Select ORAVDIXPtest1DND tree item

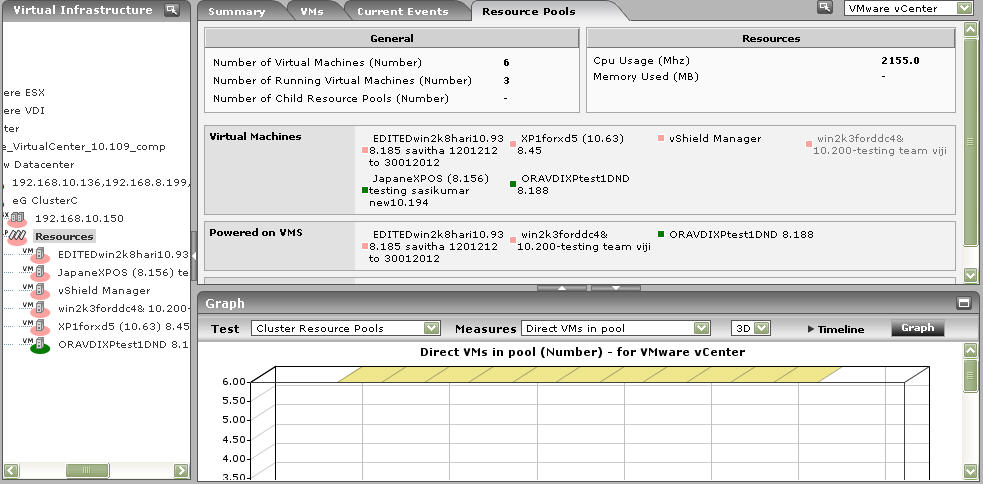[x=123, y=345]
